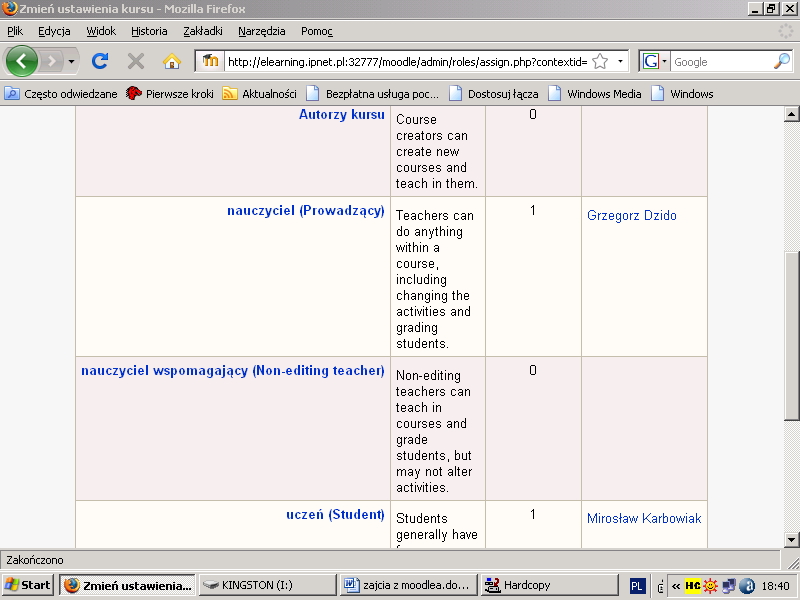Click the vertical scrollbar thumb
This screenshot has width=800, height=600.
[791, 336]
